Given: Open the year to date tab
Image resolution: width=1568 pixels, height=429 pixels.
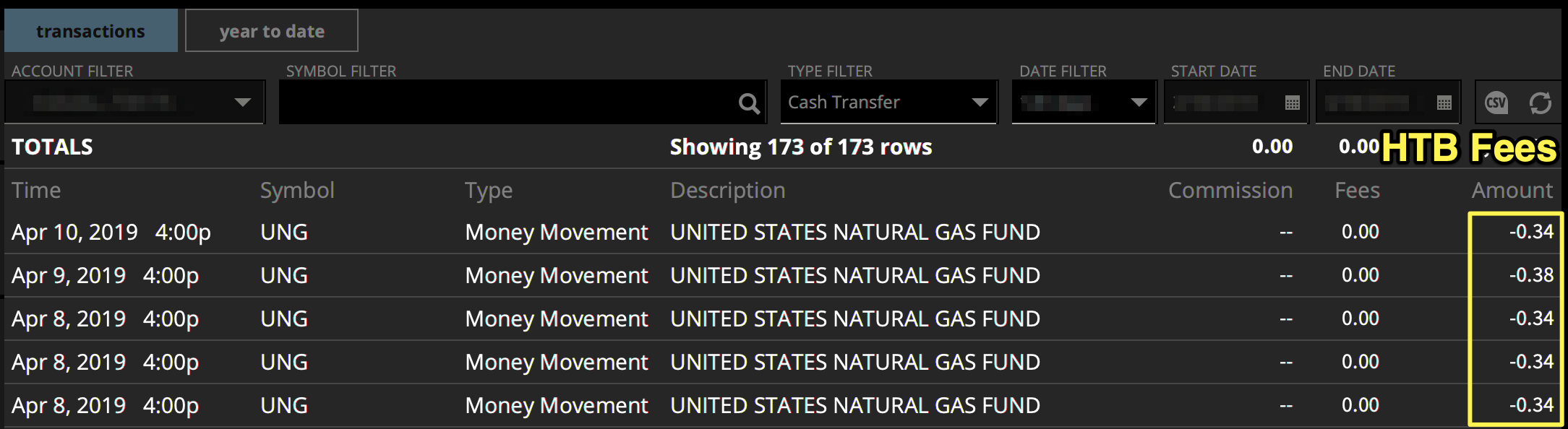Looking at the screenshot, I should coord(272,31).
